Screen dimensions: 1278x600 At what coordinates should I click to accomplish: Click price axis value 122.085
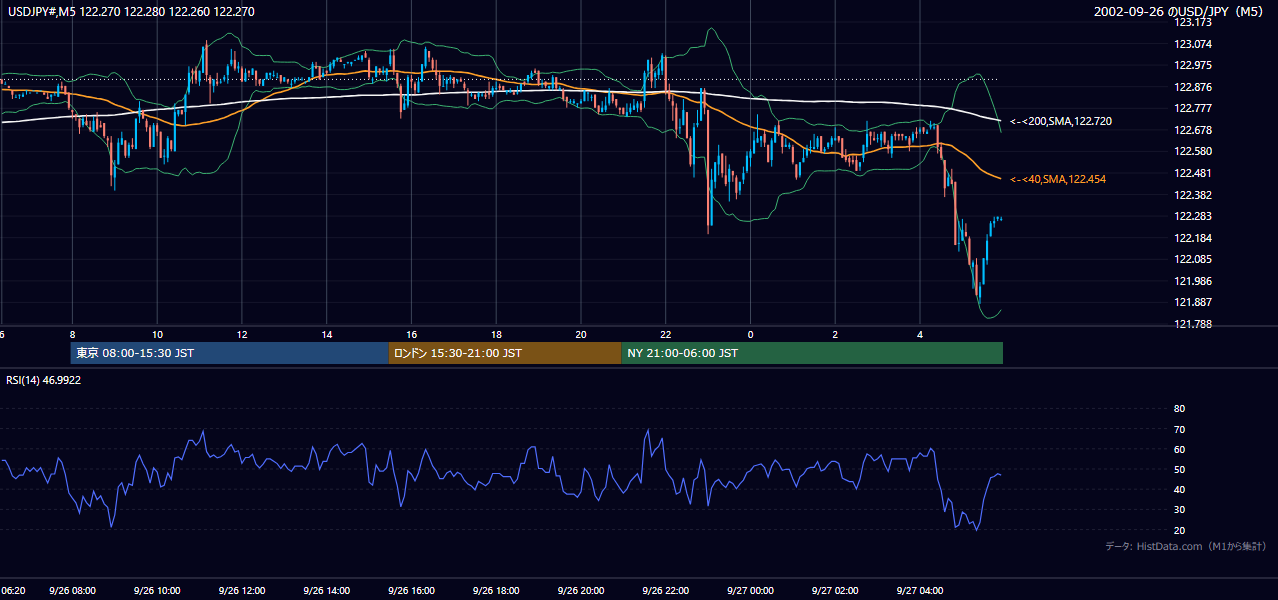pos(1193,259)
